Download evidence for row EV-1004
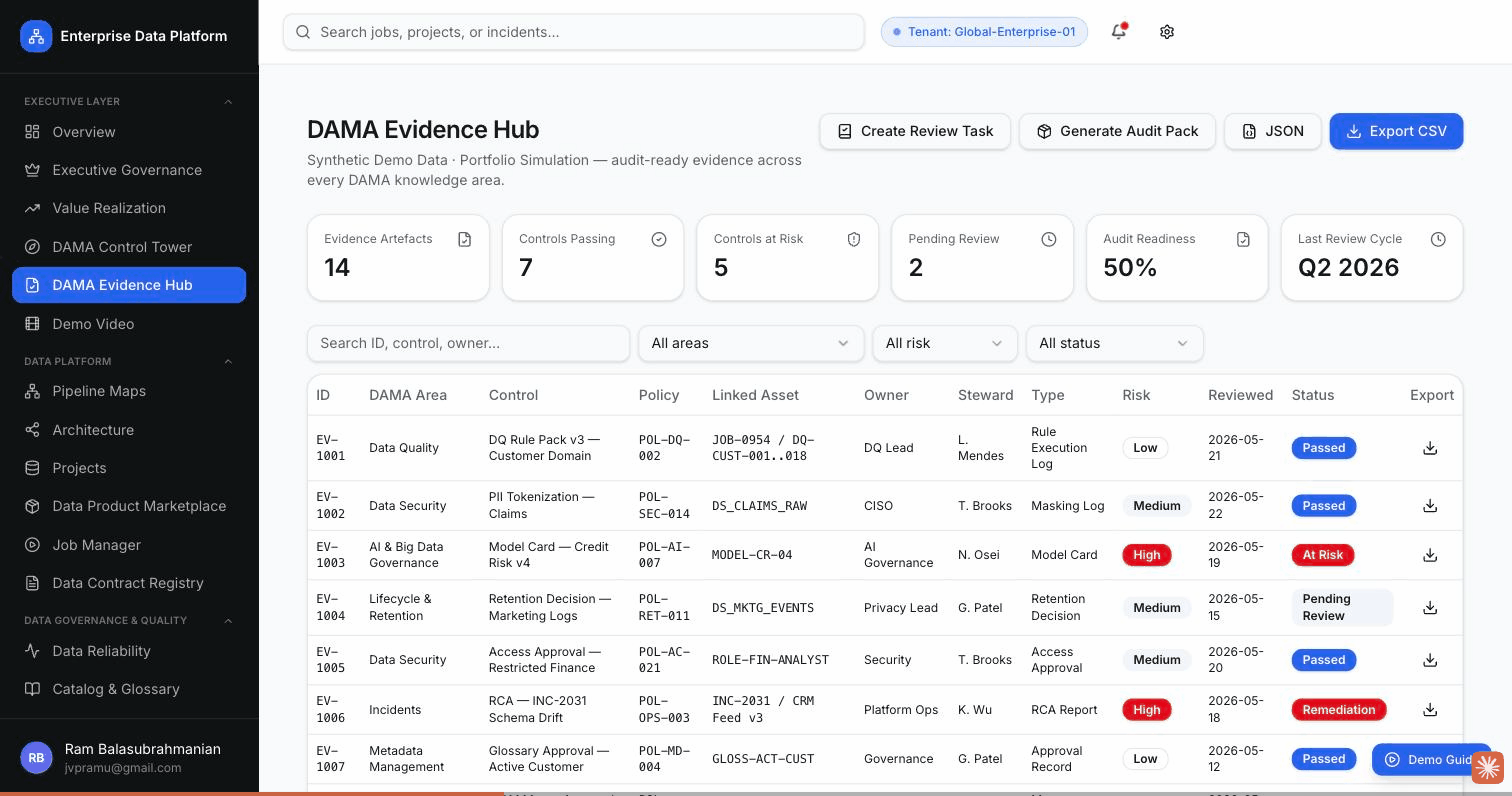Viewport: 1512px width, 796px height. 1430,608
